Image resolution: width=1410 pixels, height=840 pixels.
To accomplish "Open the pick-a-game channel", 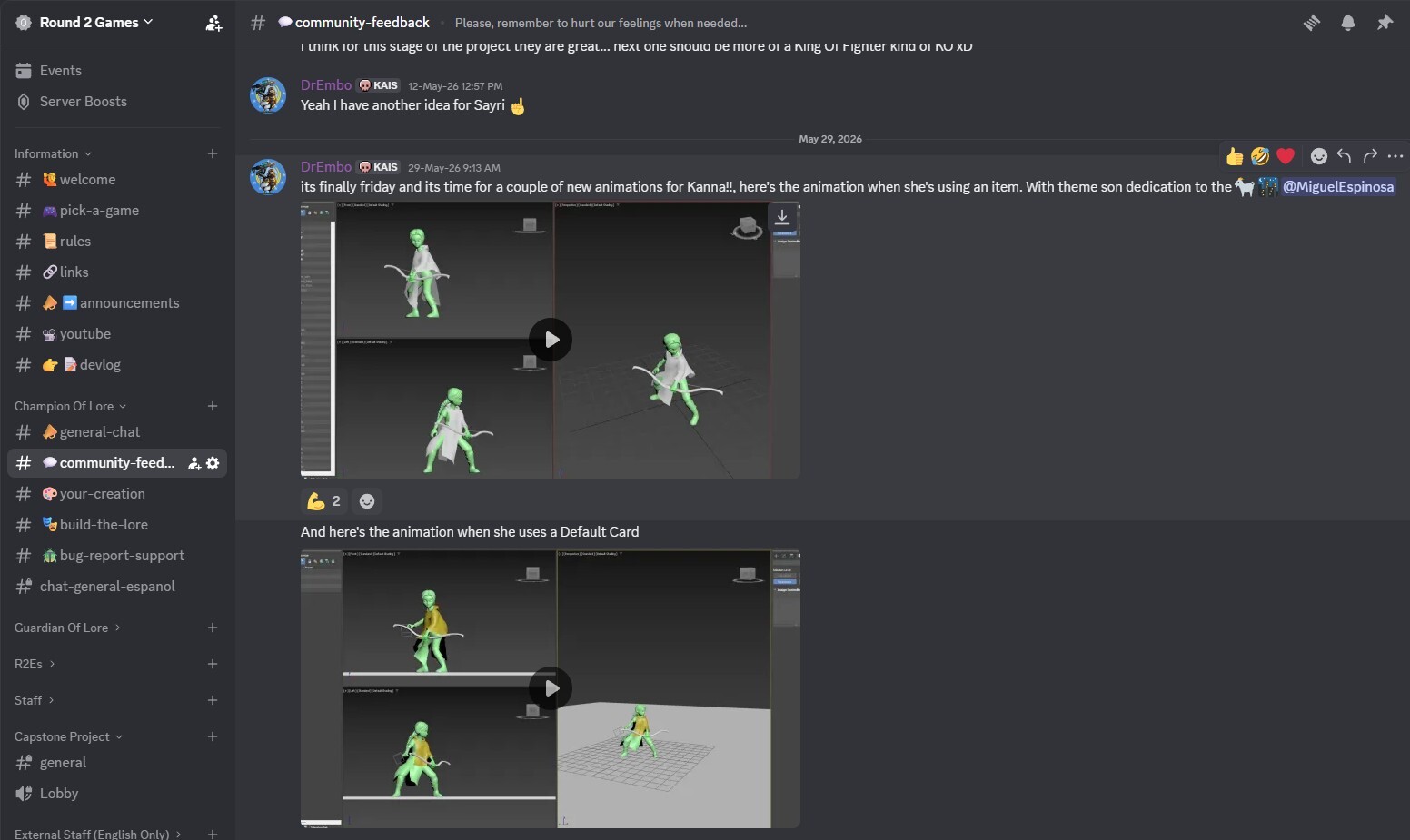I will pos(116,211).
